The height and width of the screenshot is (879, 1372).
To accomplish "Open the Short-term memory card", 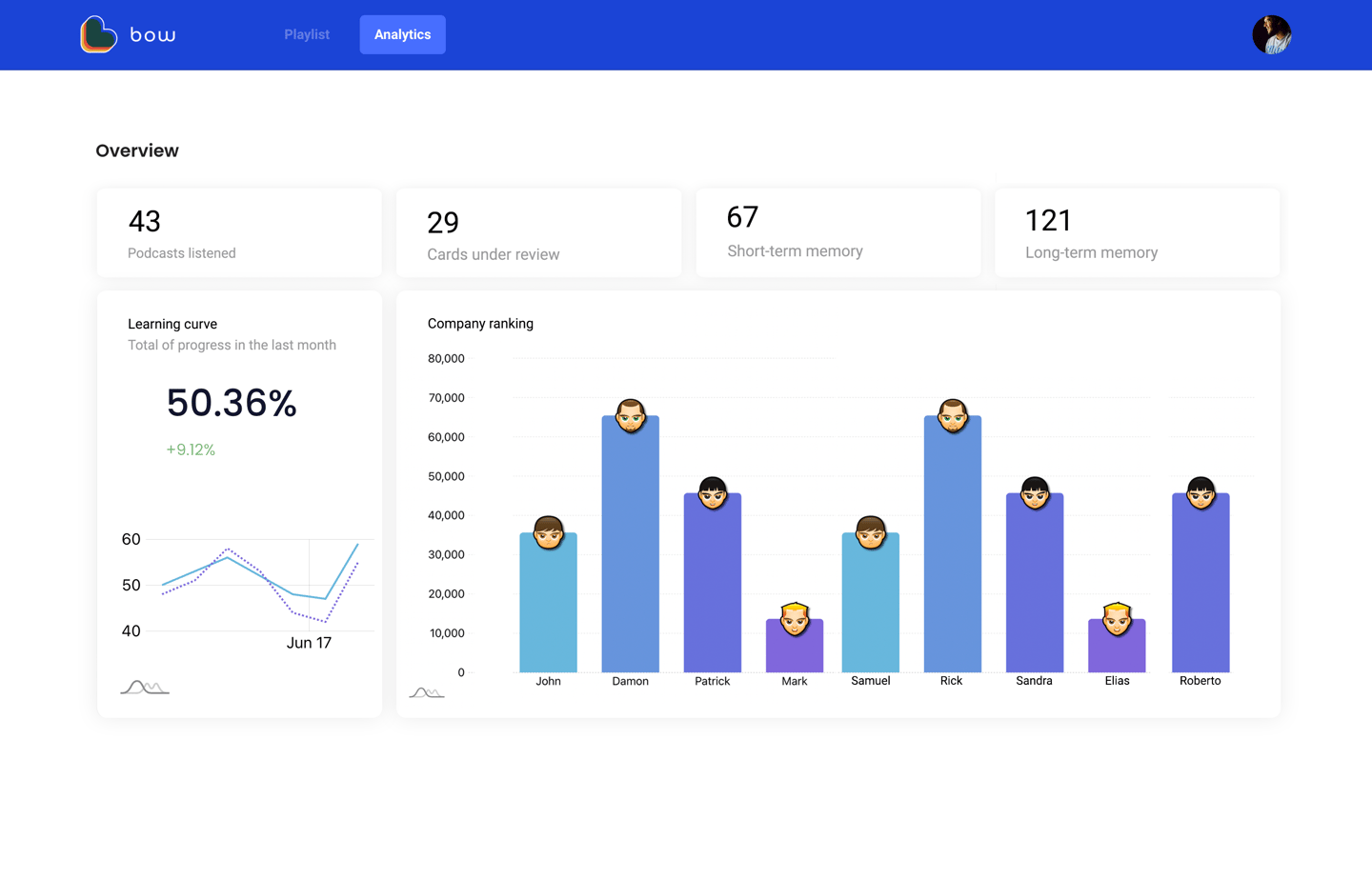I will (x=838, y=232).
